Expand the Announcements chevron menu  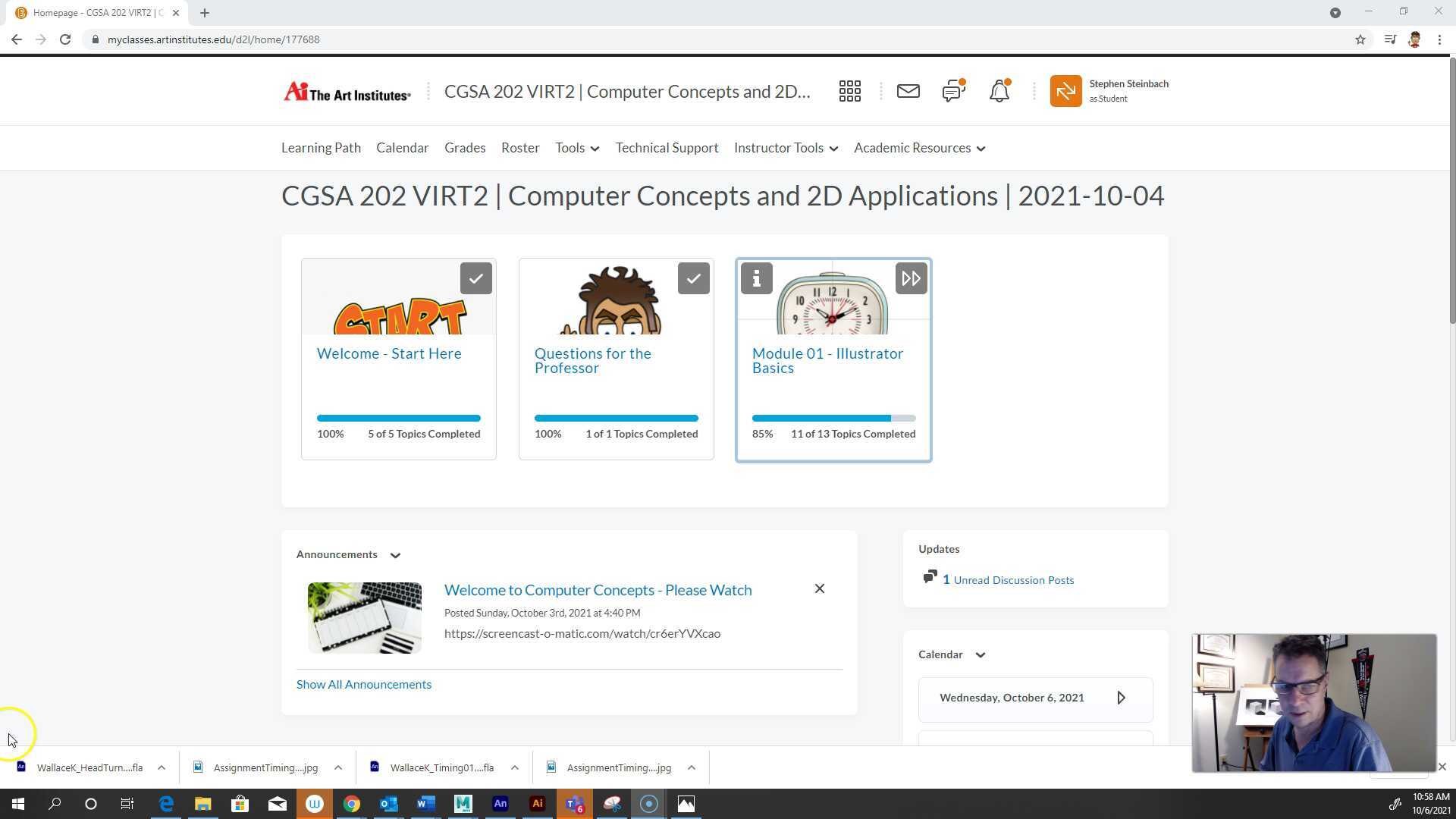[395, 555]
